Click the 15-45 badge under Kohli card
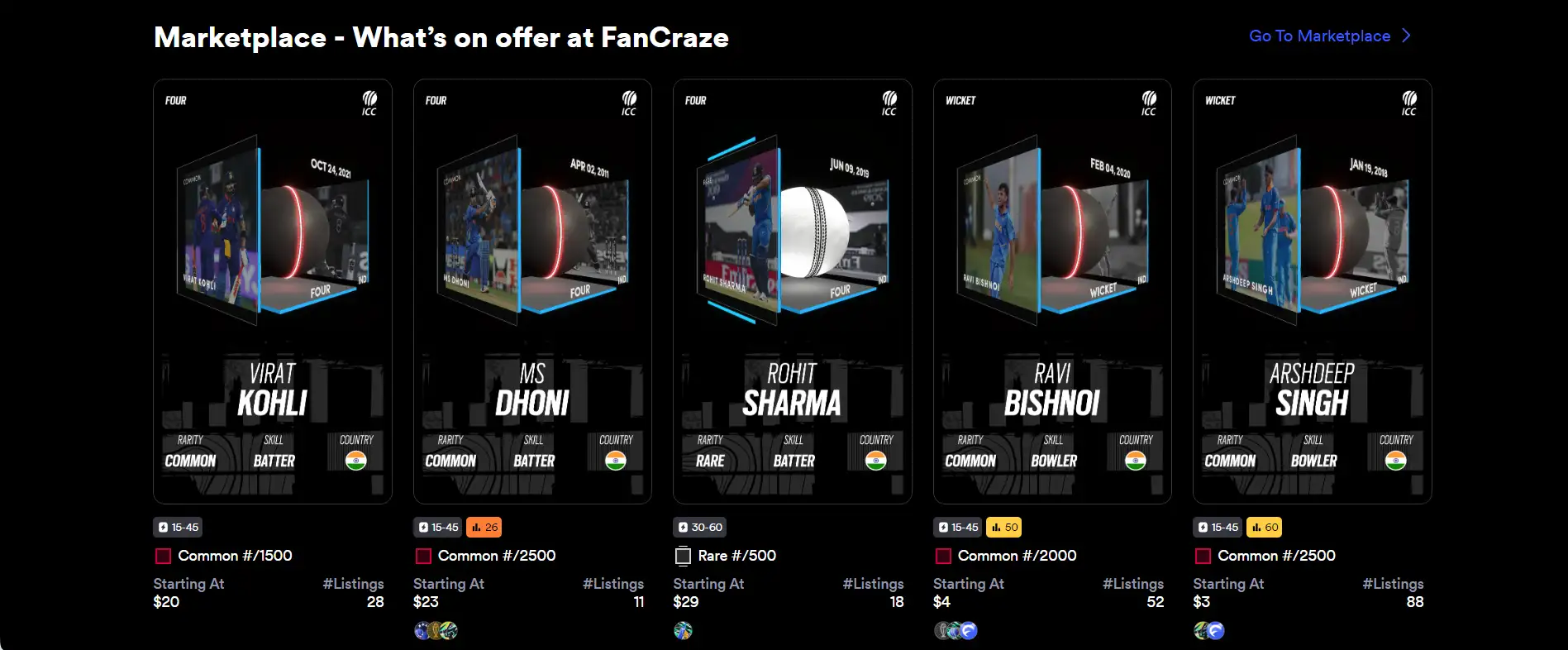Image resolution: width=1568 pixels, height=650 pixels. [179, 527]
